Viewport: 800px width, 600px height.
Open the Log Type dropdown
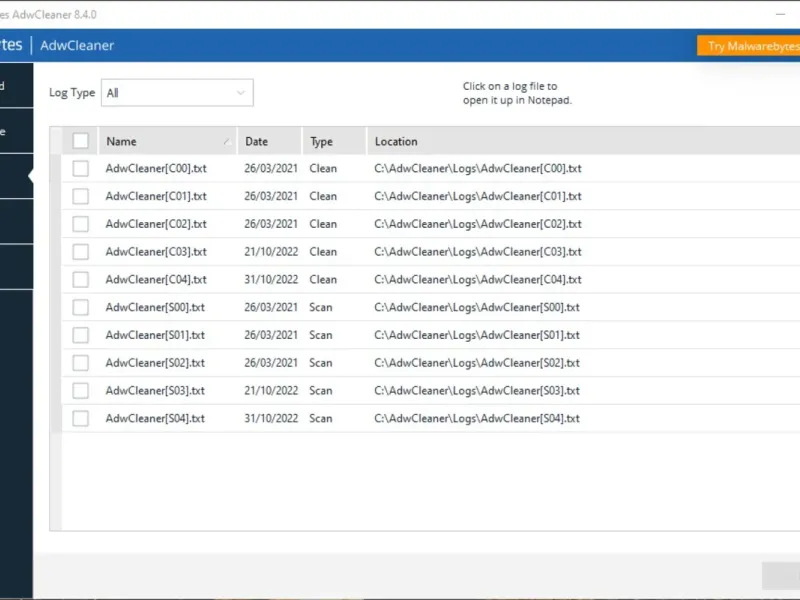click(177, 93)
